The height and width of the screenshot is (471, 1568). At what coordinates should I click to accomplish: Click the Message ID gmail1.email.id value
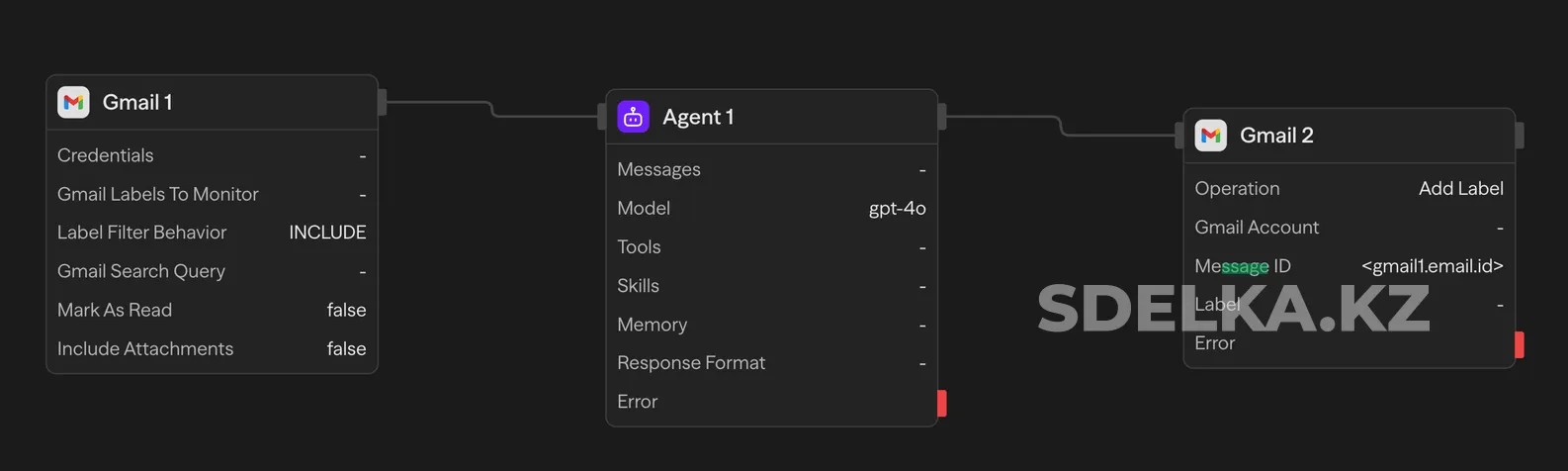pos(1432,266)
